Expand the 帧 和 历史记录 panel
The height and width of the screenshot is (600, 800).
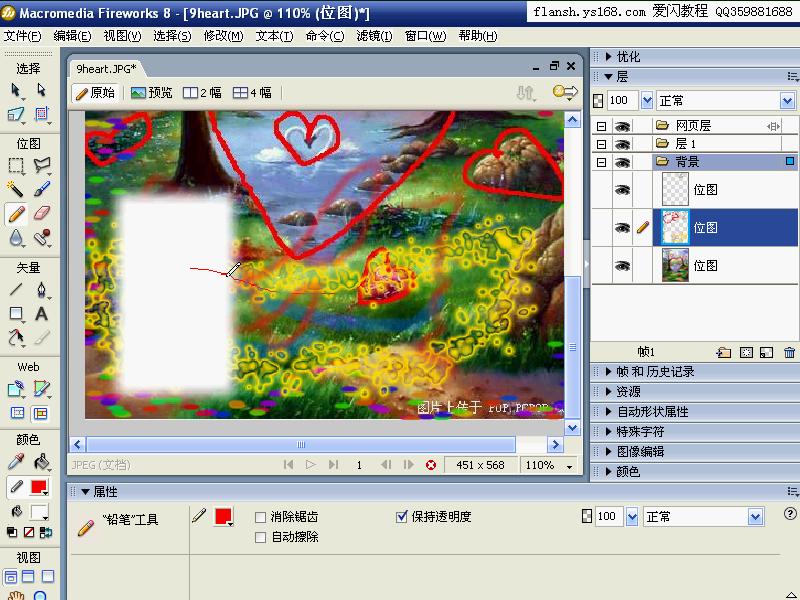click(608, 371)
